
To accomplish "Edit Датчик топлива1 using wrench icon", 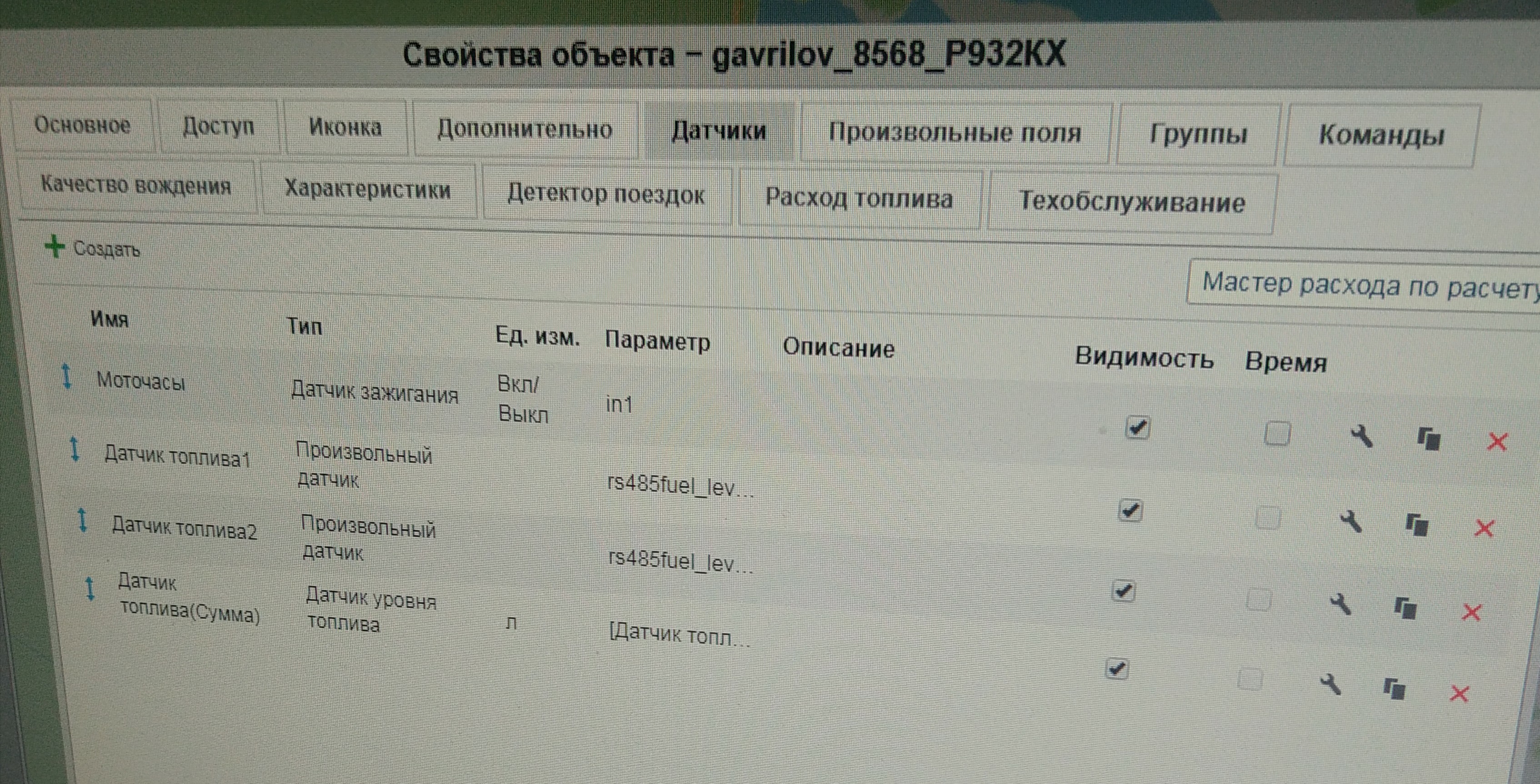I will tap(1350, 521).
